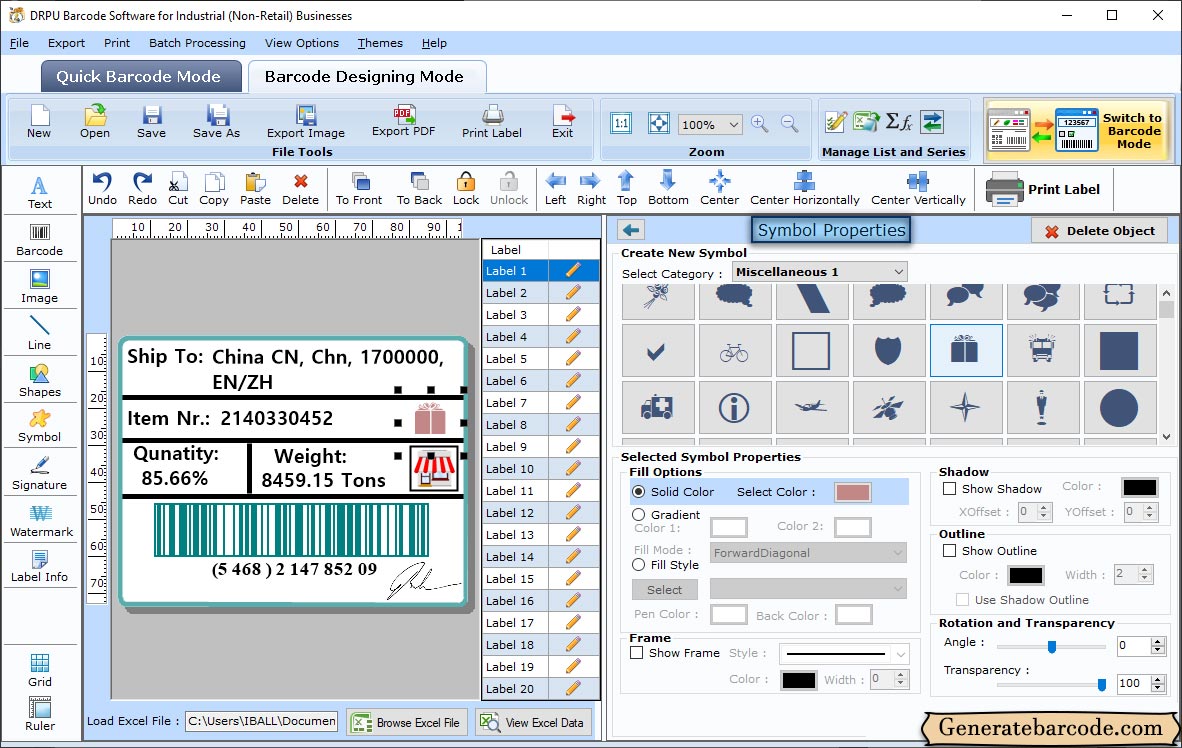The height and width of the screenshot is (748, 1182).
Task: Open the Export menu
Action: coord(66,43)
